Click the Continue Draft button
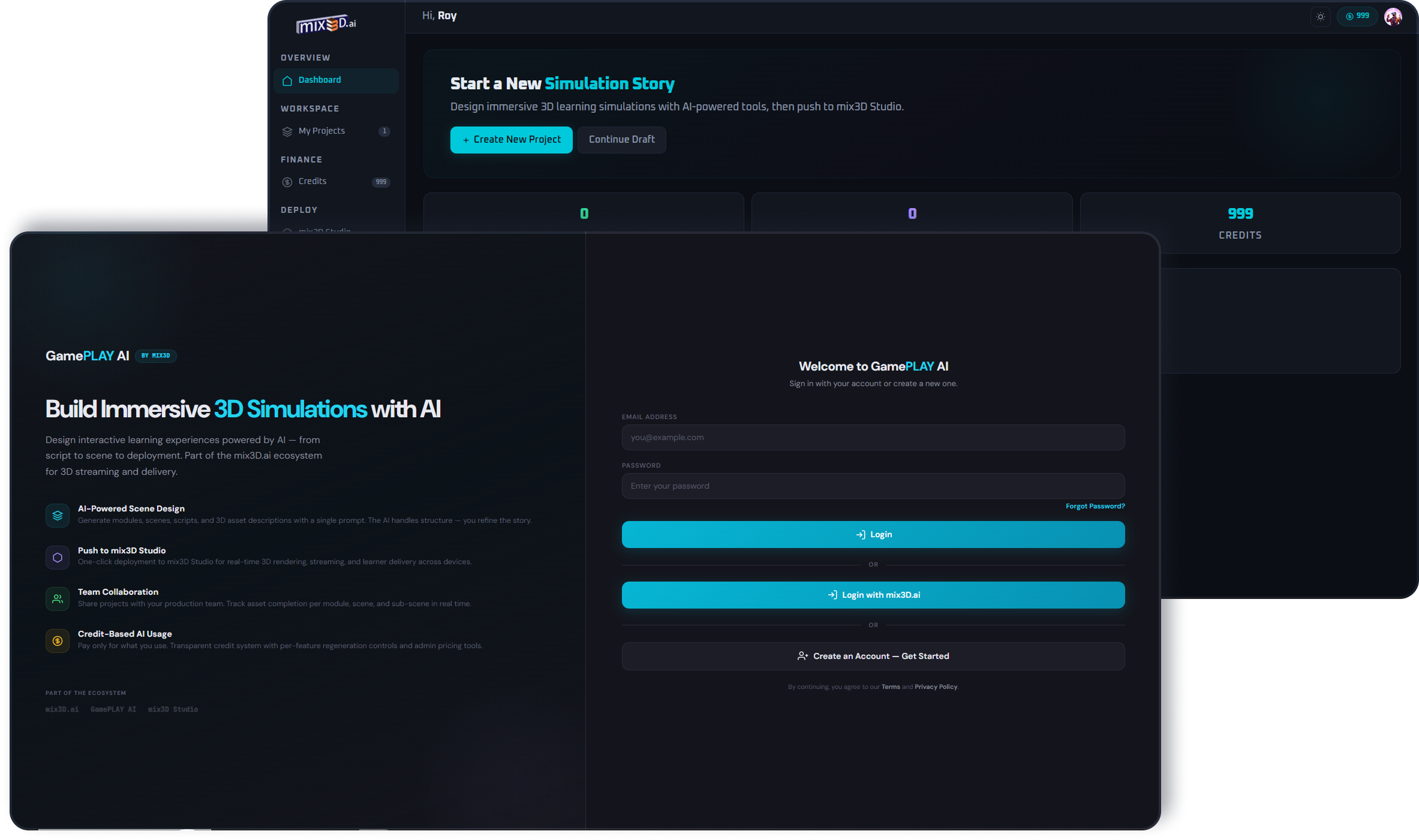Screen dimensions: 1419x840 pyautogui.click(x=621, y=140)
